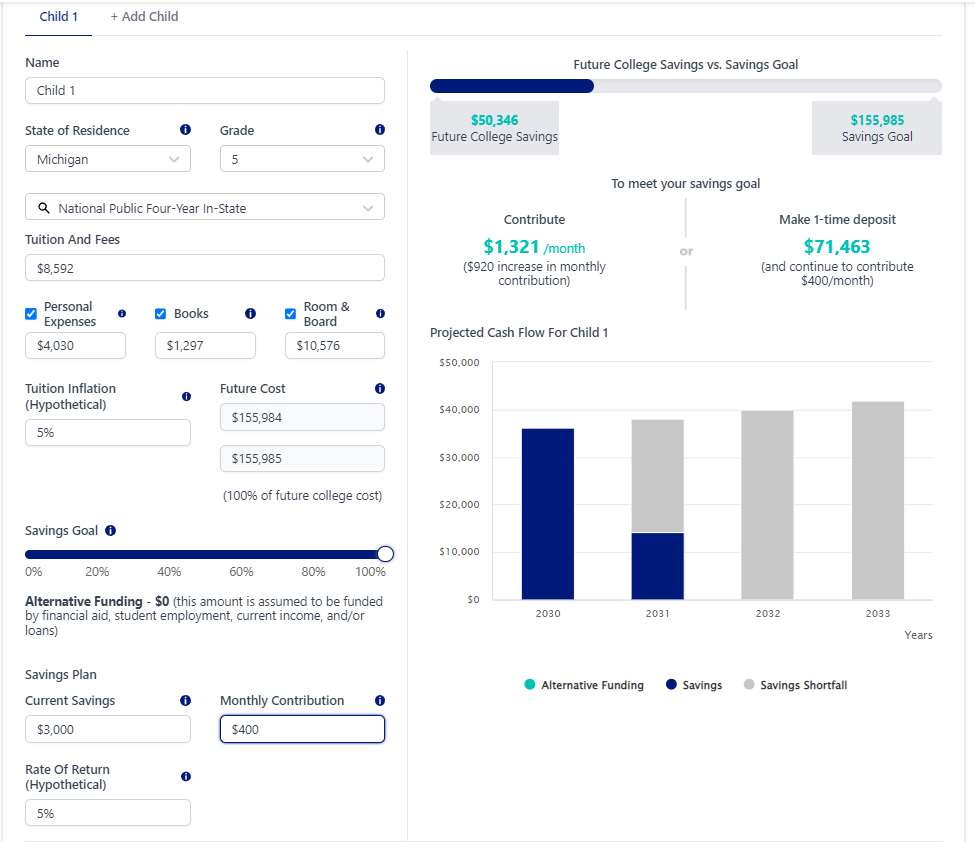975x842 pixels.
Task: Open the Future Cost info icon
Action: click(380, 389)
